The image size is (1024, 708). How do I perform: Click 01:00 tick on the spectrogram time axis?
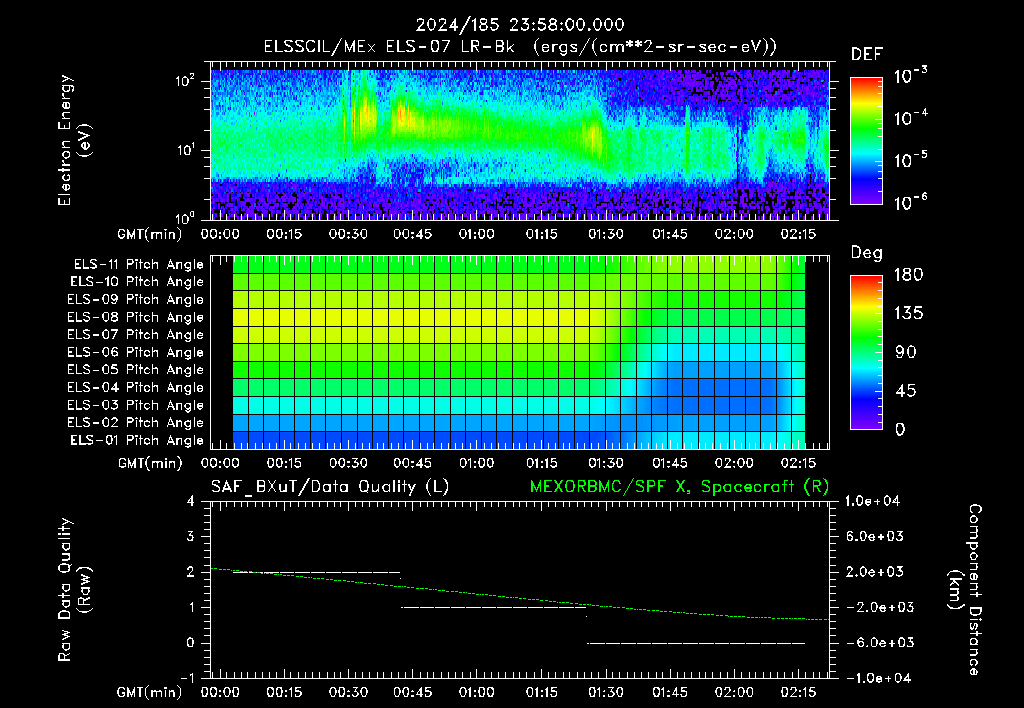click(476, 234)
